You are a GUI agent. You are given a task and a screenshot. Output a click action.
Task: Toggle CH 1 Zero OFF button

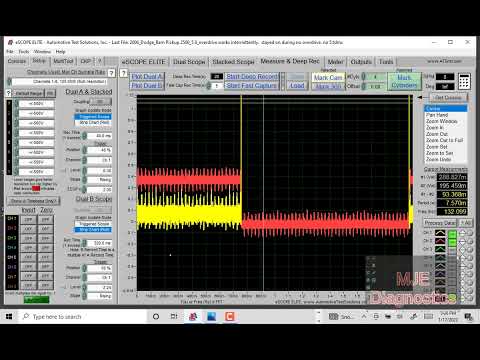point(46,220)
